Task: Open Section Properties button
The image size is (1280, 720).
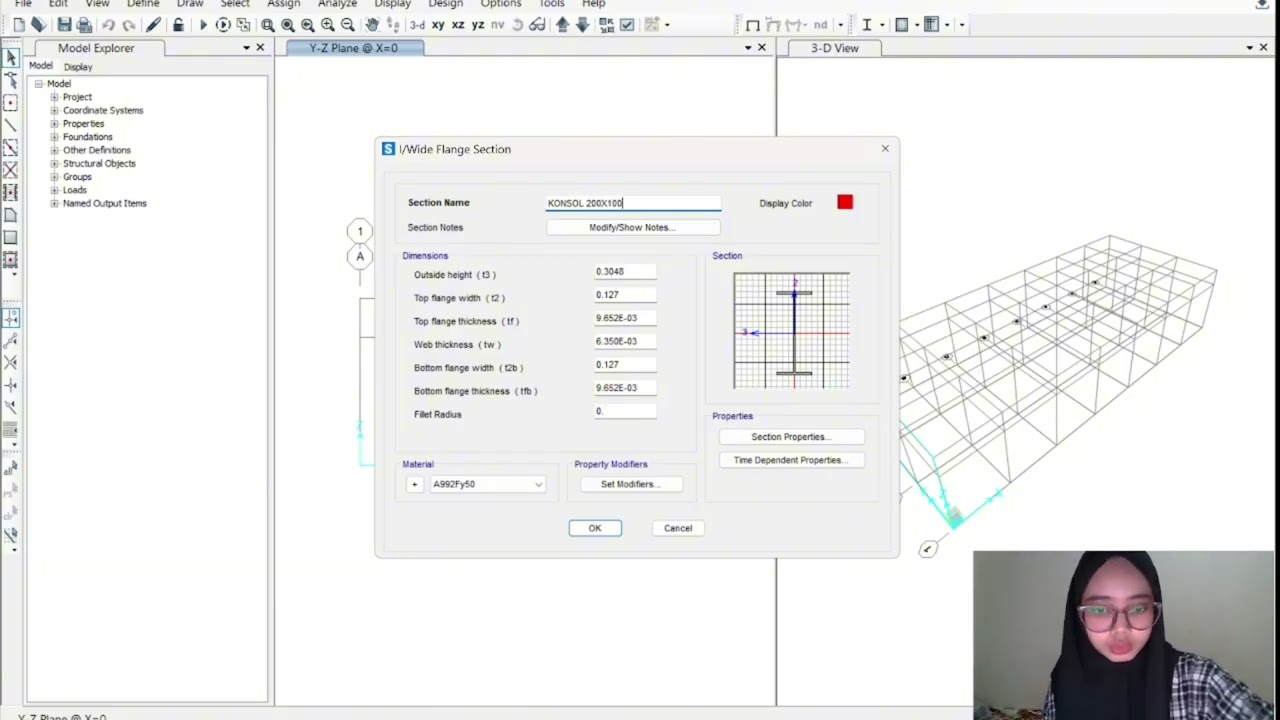Action: tap(791, 437)
